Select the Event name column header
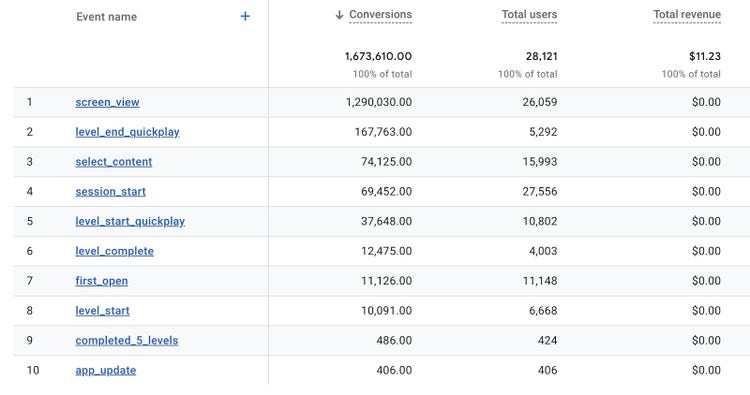750x395 pixels. [106, 17]
